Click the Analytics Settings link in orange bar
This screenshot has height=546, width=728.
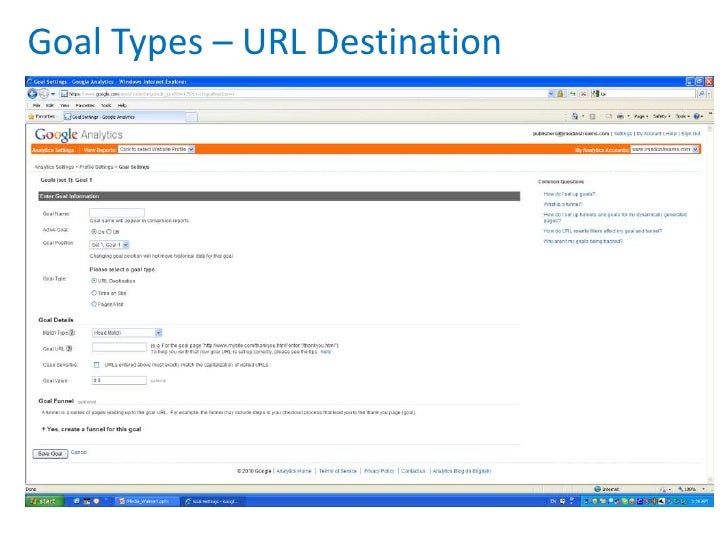click(53, 150)
